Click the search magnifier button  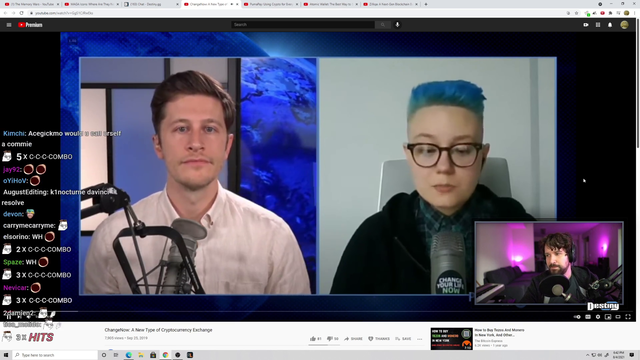pos(382,25)
